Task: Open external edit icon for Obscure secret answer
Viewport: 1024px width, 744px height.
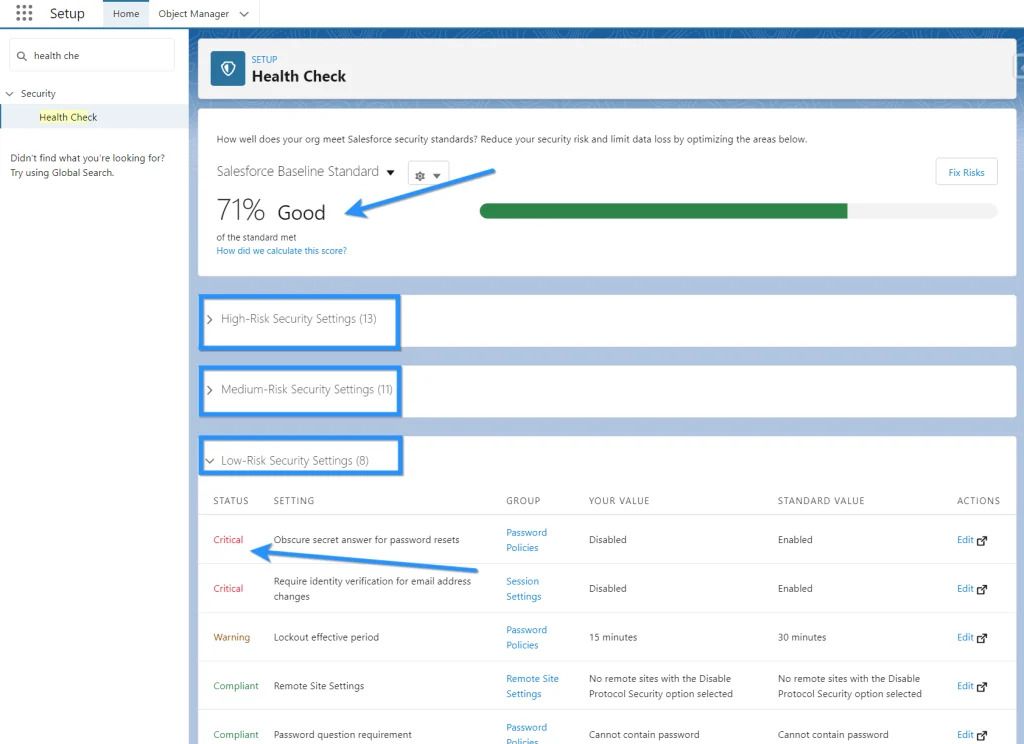Action: pos(981,540)
